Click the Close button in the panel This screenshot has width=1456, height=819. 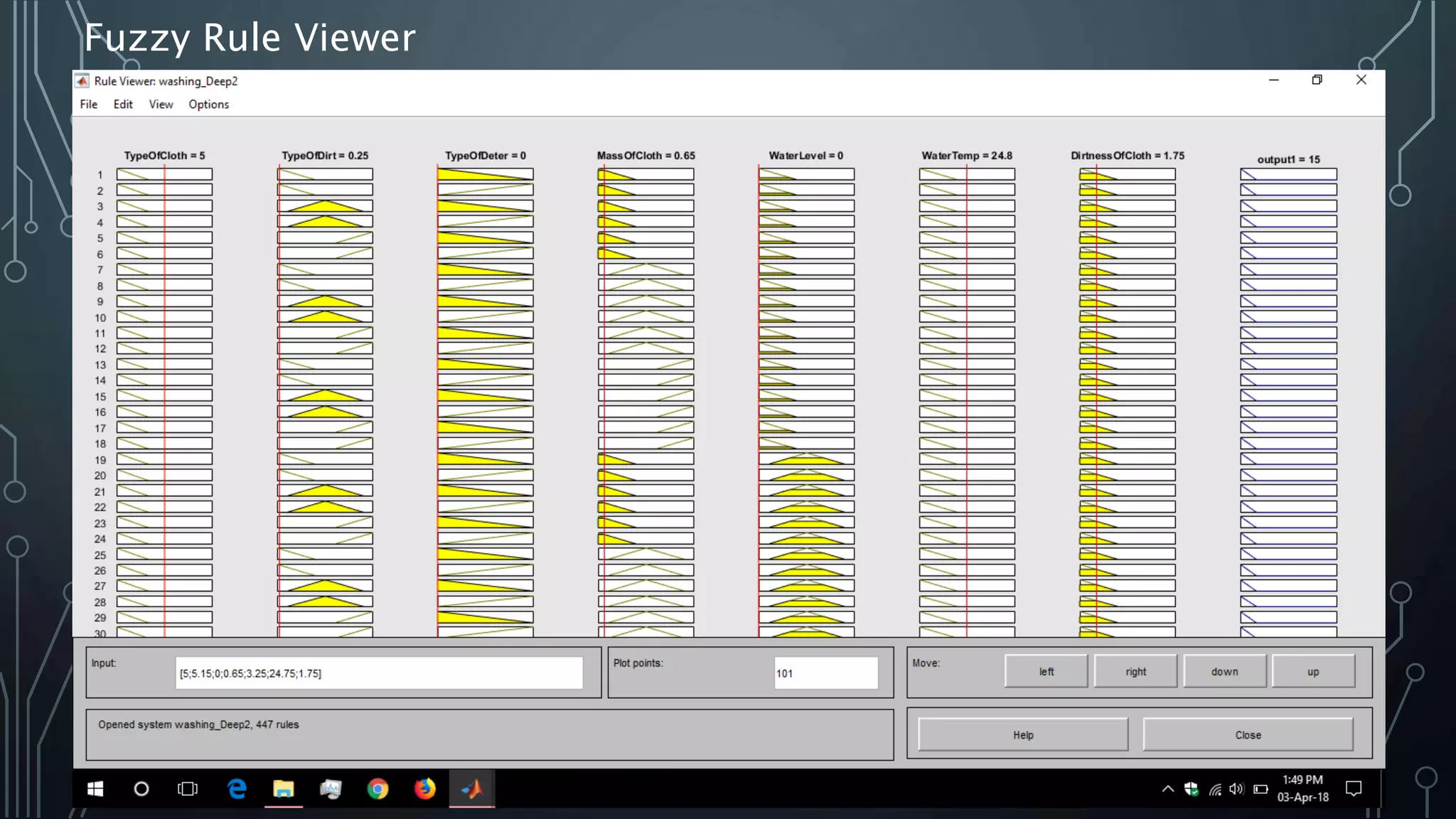[x=1248, y=734]
